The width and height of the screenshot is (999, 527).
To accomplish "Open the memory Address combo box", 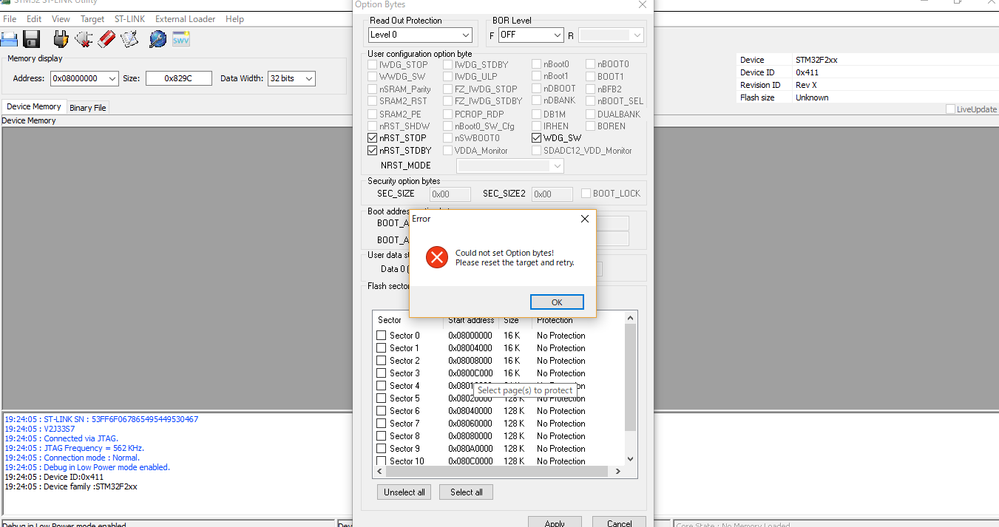I will click(x=84, y=78).
